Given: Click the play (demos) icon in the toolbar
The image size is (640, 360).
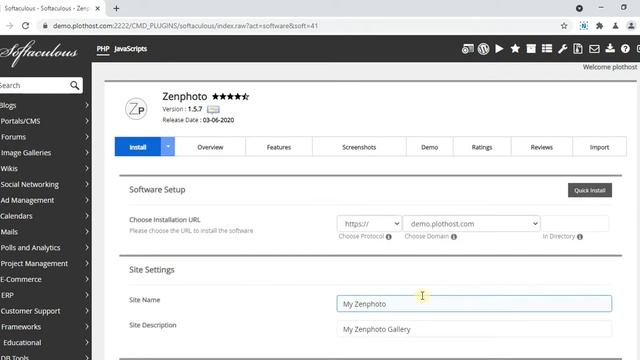Looking at the screenshot, I should tap(499, 49).
